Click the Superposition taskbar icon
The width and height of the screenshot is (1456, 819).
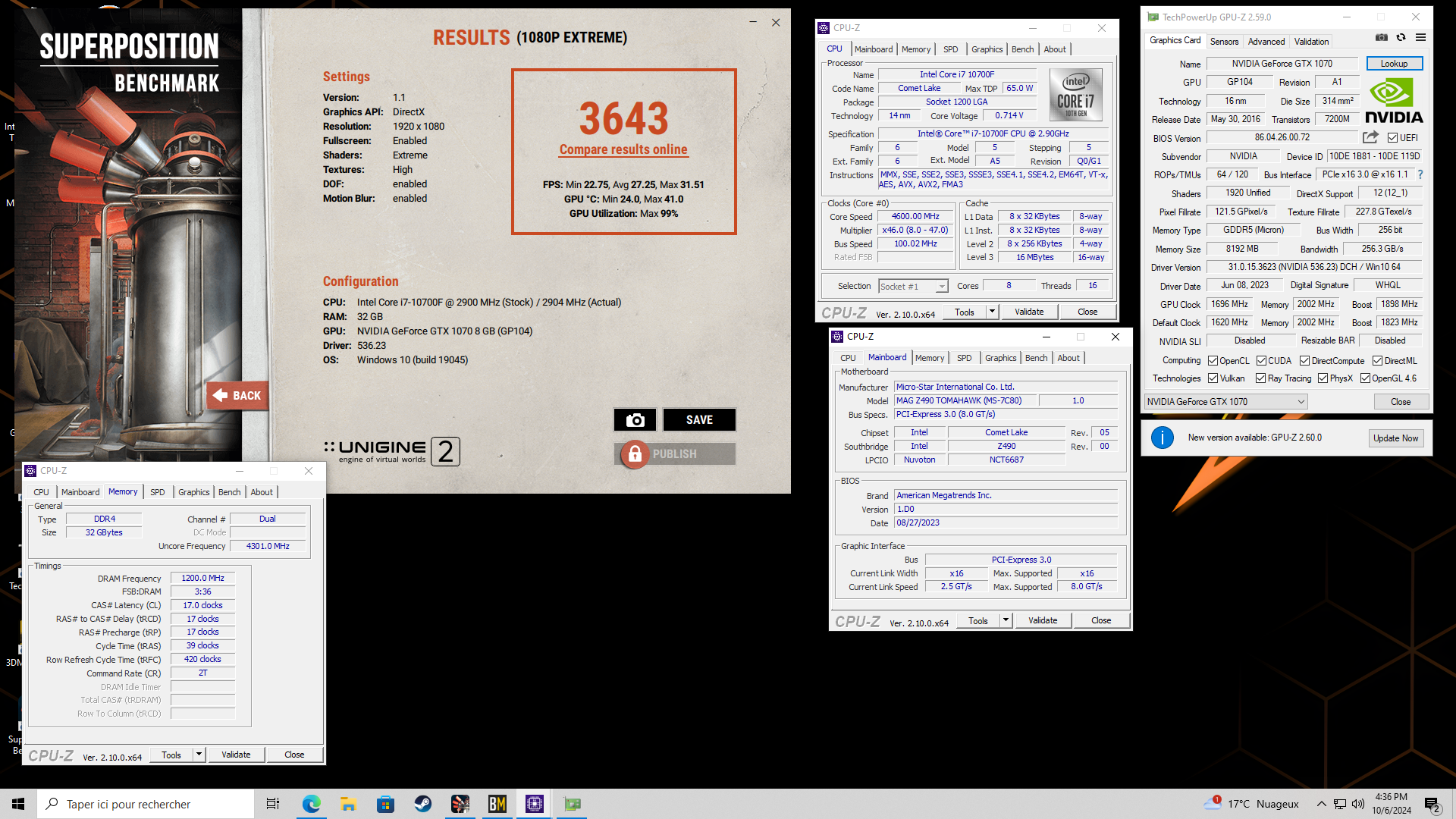(460, 804)
